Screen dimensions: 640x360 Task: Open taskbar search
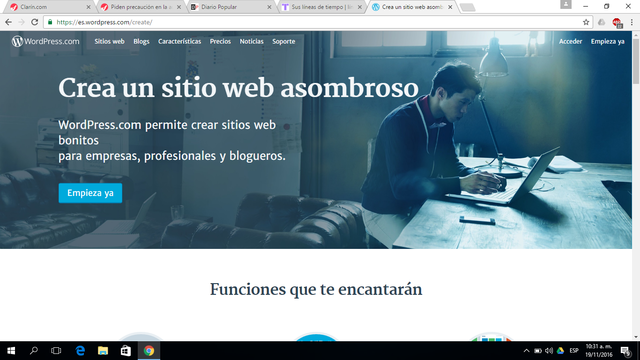[34, 351]
